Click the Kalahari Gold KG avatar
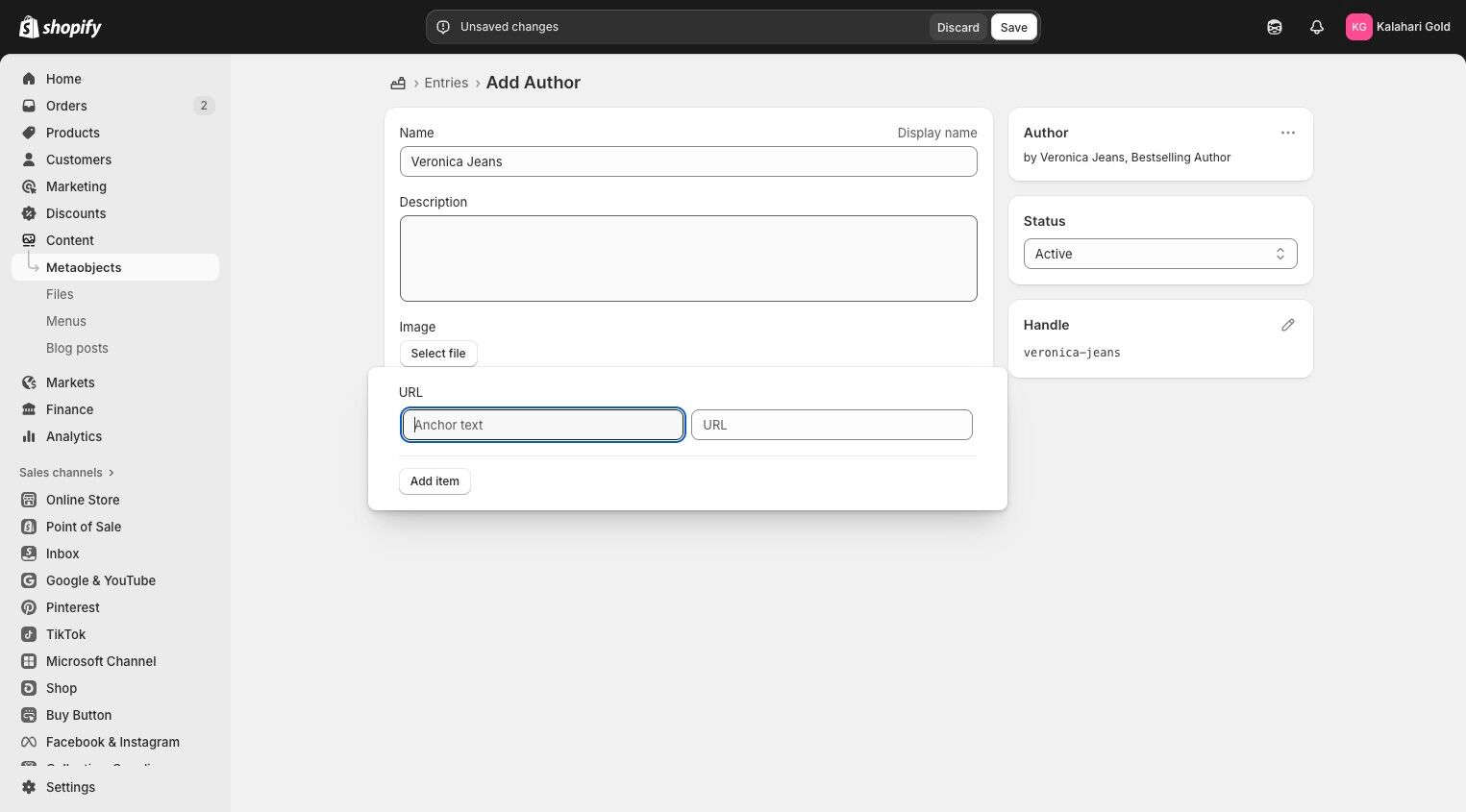Screen dimensions: 1466x812 click(1358, 27)
